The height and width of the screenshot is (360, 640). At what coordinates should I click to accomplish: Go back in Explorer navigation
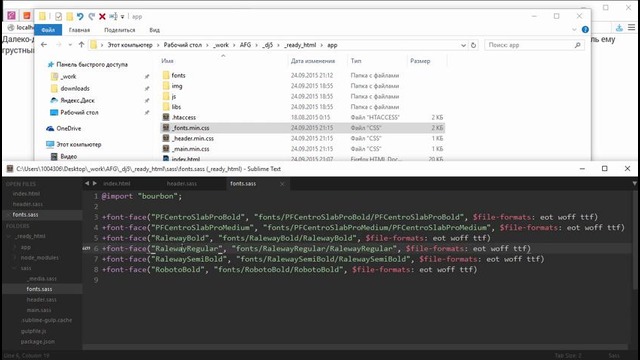44,45
